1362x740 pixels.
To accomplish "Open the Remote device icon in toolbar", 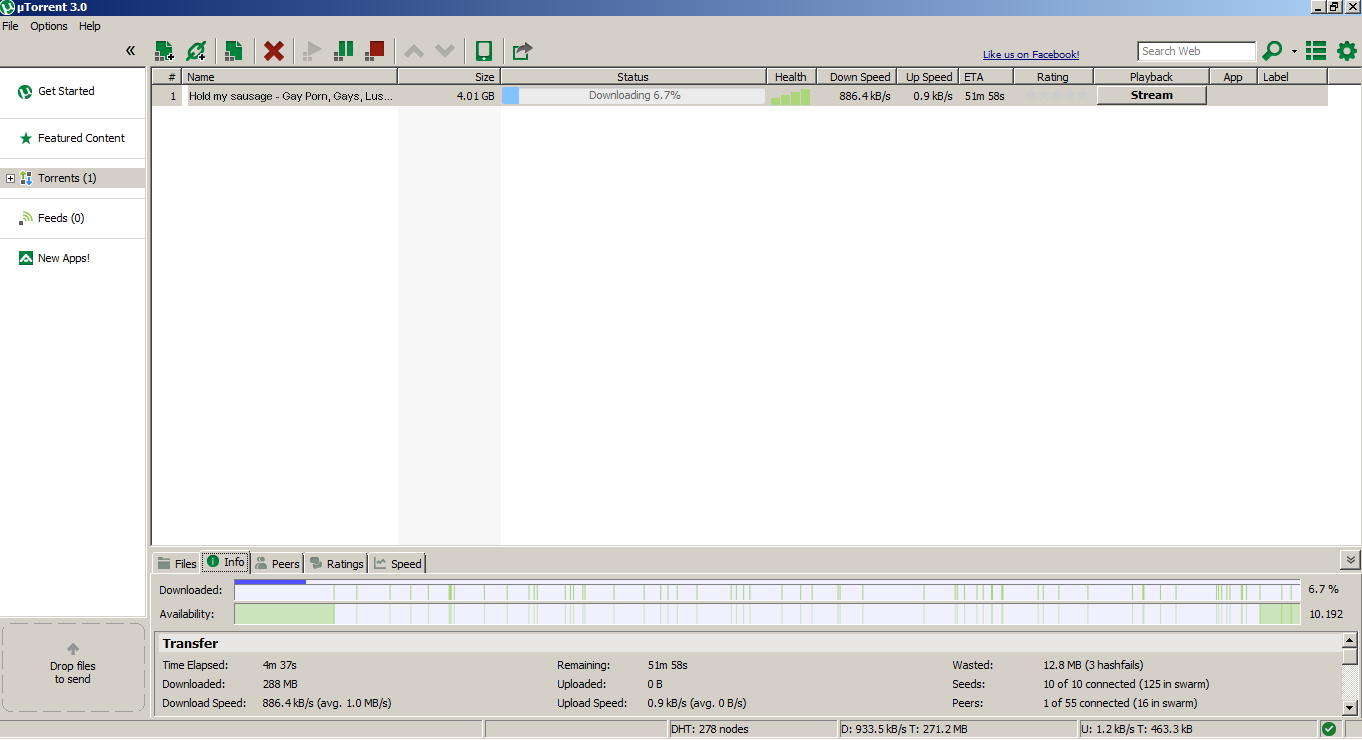I will tap(484, 51).
